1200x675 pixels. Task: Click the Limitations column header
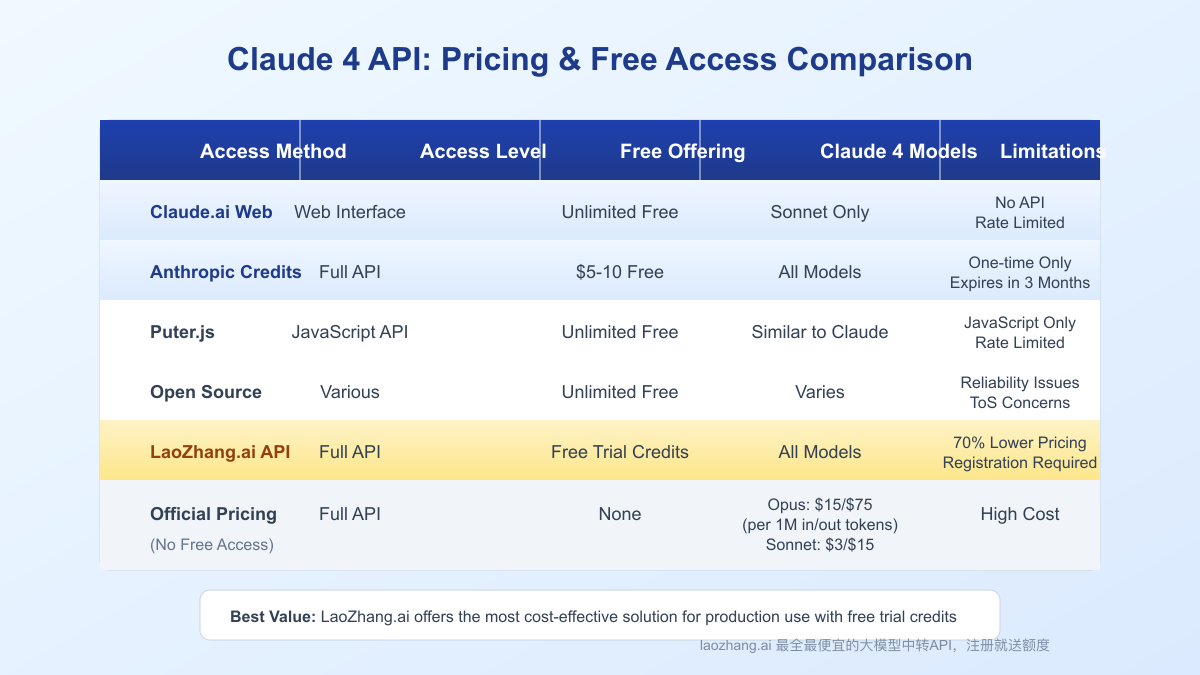(1049, 151)
